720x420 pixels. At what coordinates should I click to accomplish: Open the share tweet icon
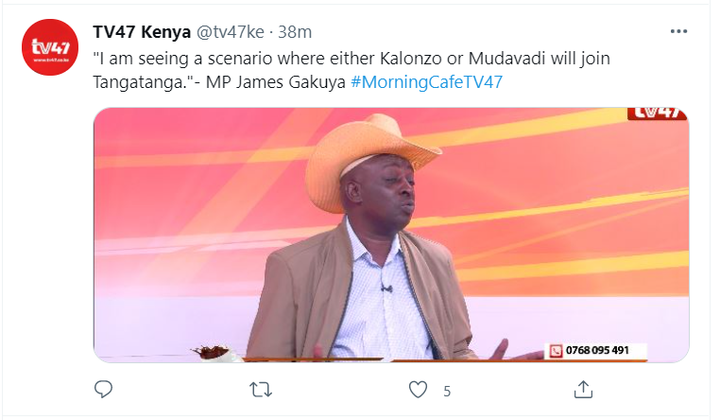(x=583, y=389)
